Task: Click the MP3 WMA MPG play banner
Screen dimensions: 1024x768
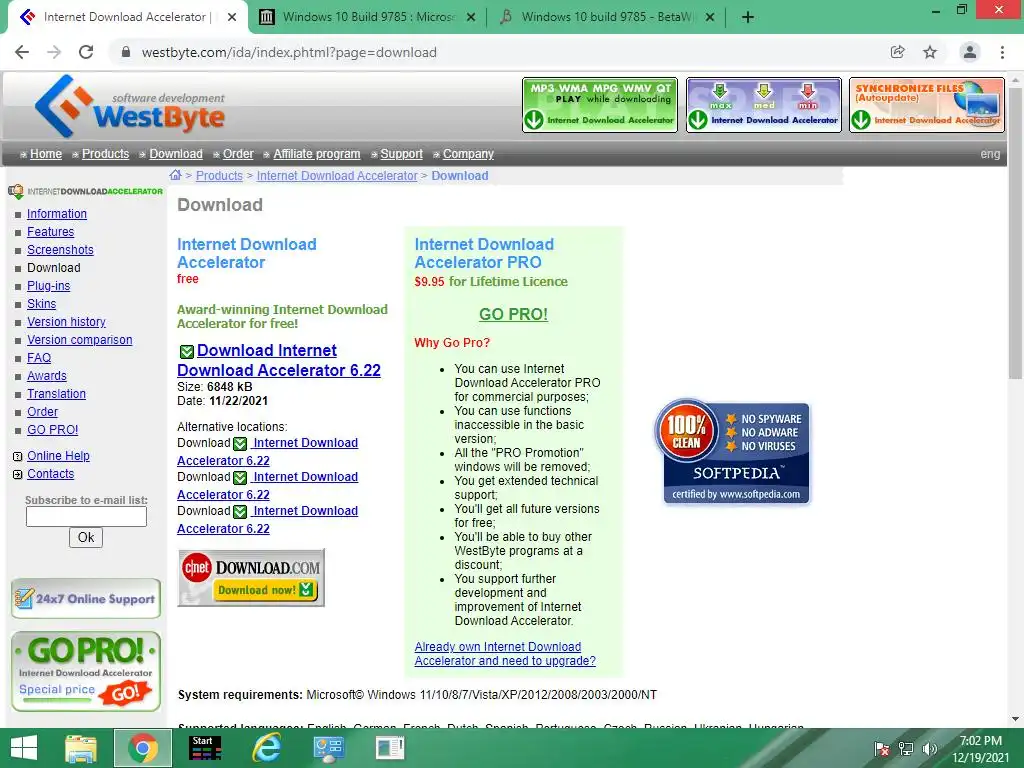Action: [600, 104]
